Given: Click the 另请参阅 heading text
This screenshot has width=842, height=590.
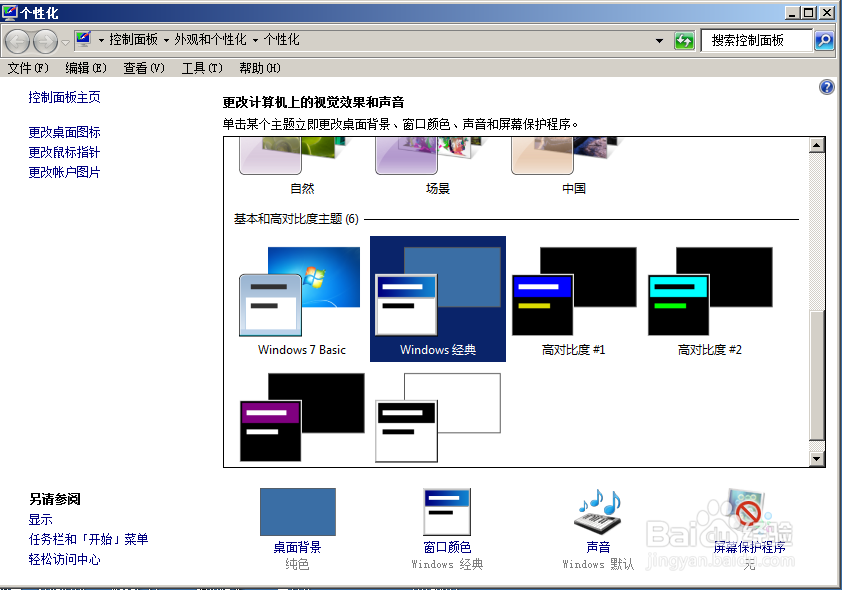Looking at the screenshot, I should (55, 499).
